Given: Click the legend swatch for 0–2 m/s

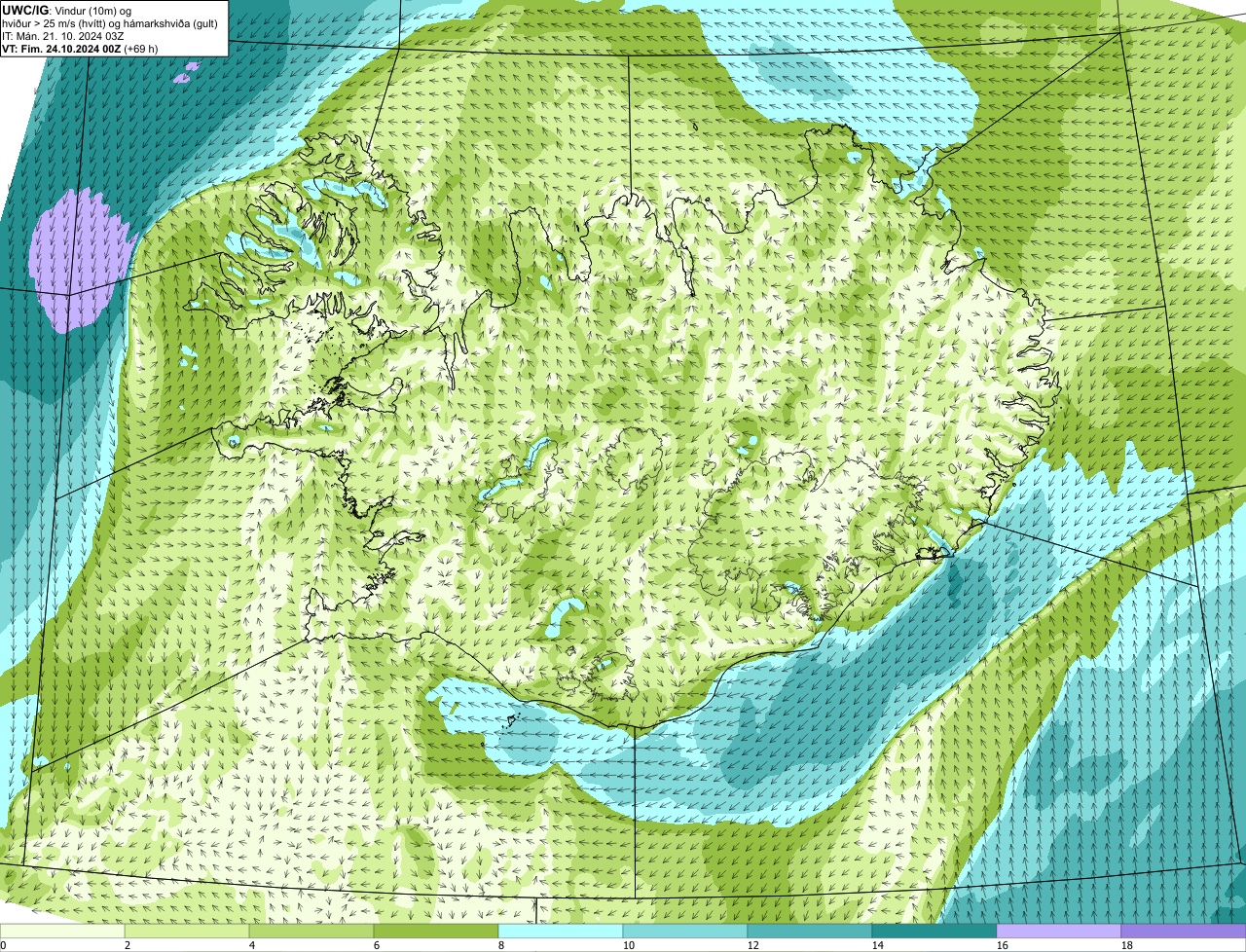Looking at the screenshot, I should coord(62,931).
